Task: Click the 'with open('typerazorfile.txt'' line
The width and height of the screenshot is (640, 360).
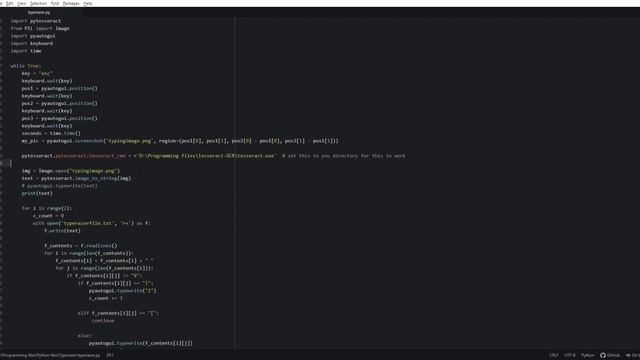Action: [x=92, y=223]
